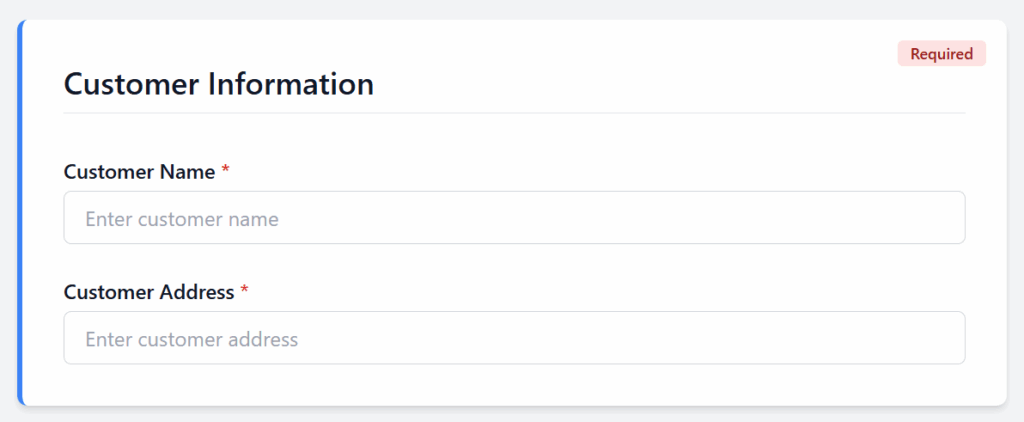Click the word "Customer" in the heading
The width and height of the screenshot is (1024, 422).
(132, 84)
